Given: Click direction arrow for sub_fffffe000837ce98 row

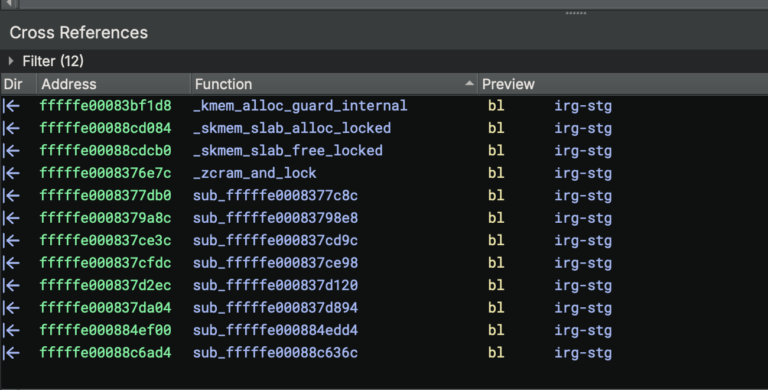Looking at the screenshot, I should (11, 263).
